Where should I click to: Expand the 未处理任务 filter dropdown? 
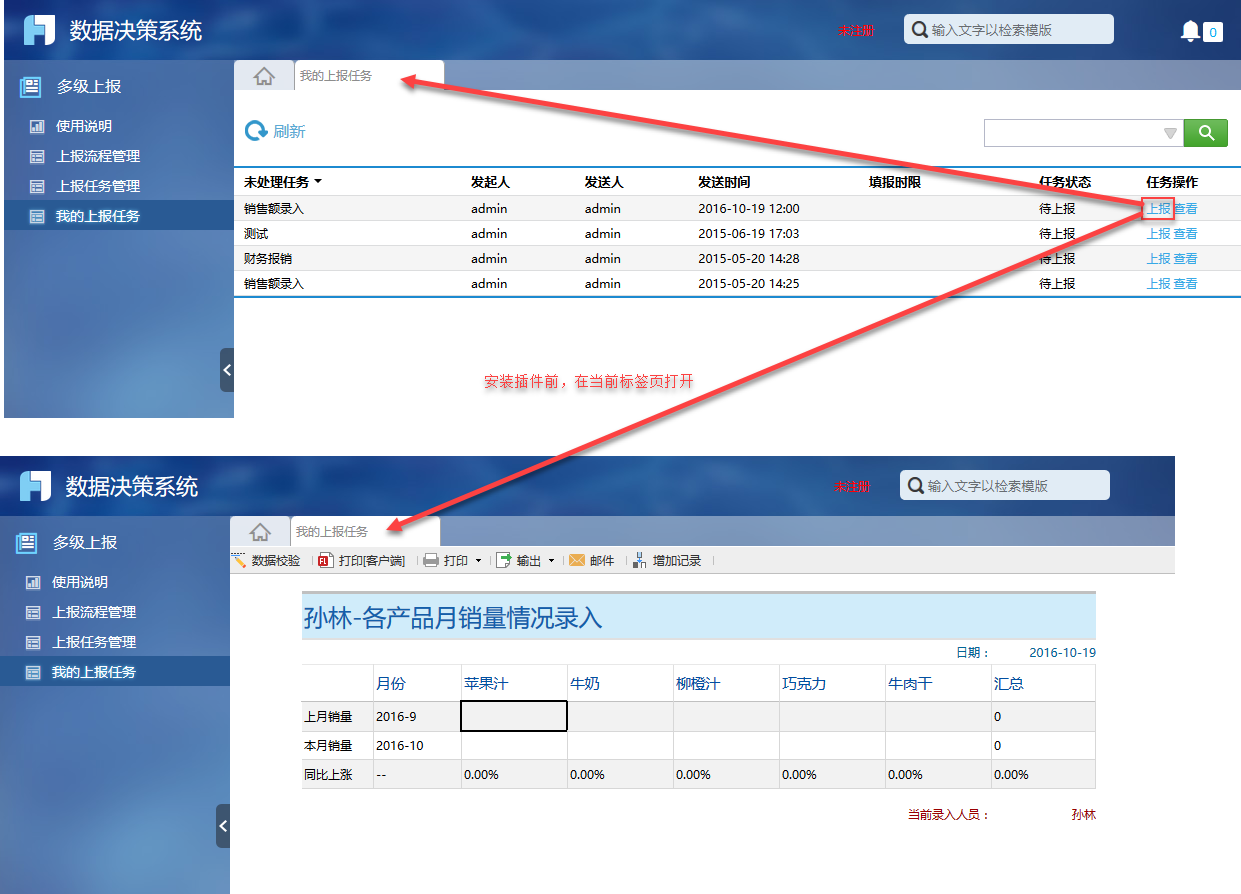pyautogui.click(x=318, y=182)
